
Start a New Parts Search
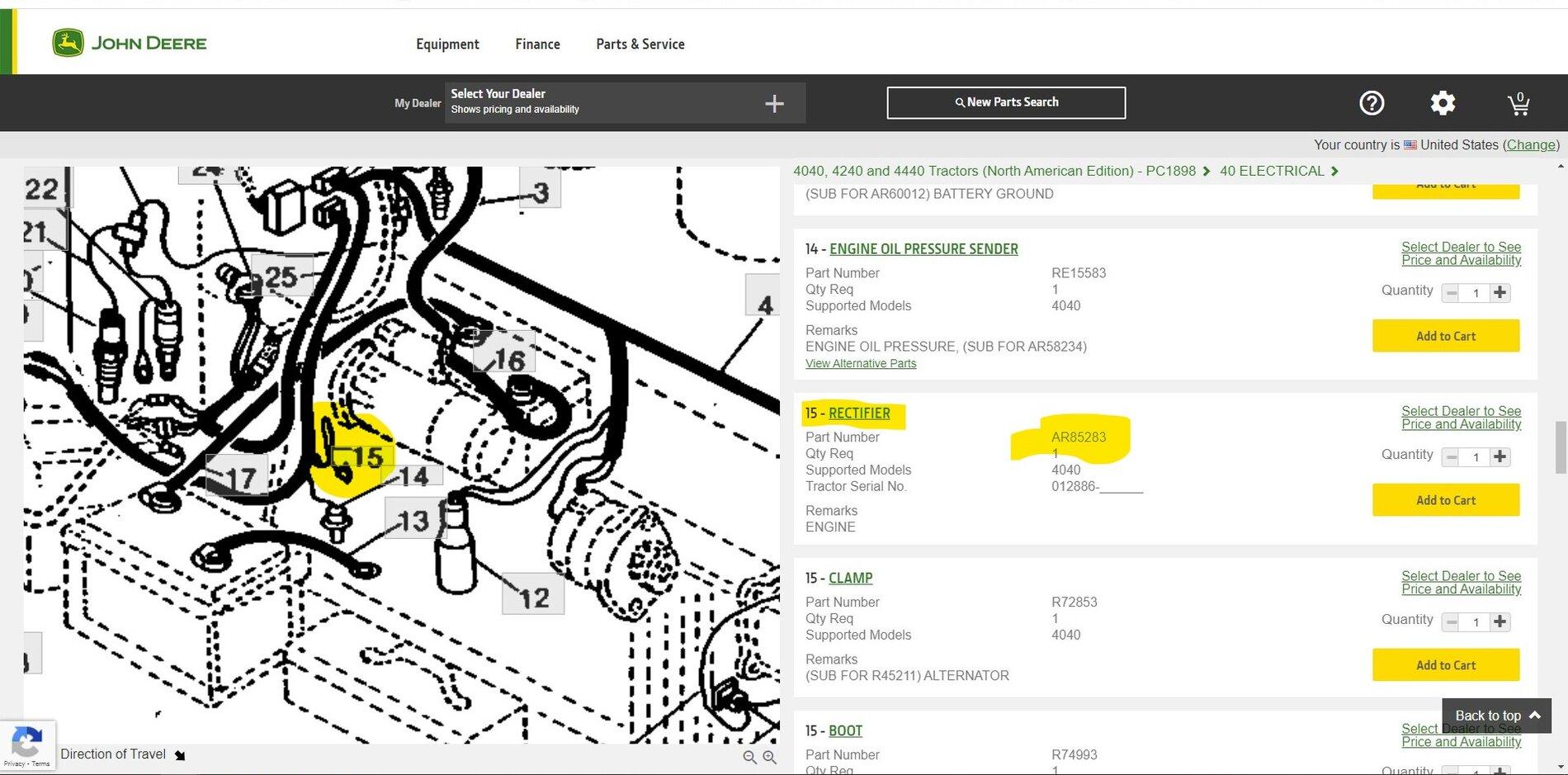(1006, 102)
